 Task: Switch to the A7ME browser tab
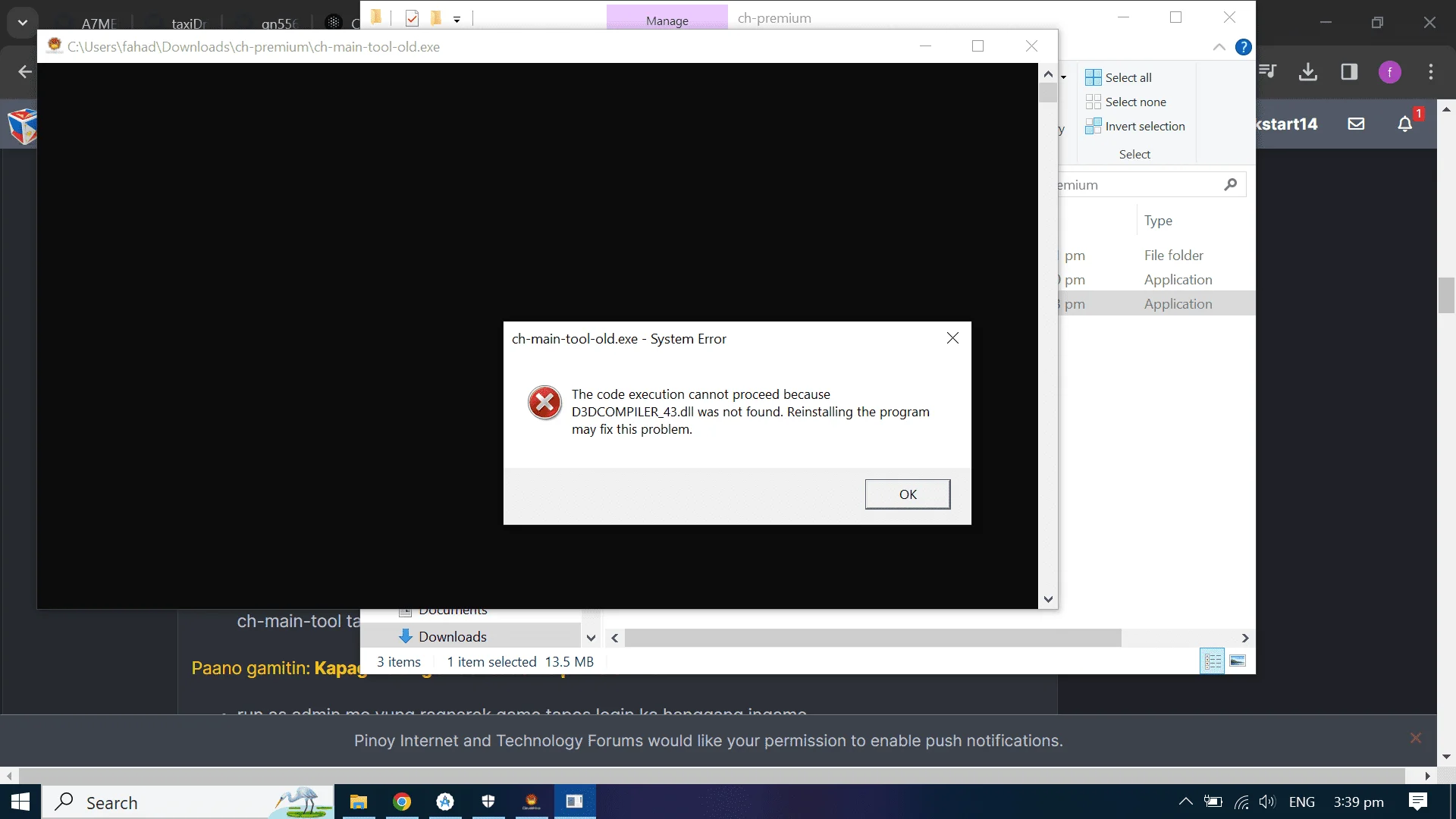pyautogui.click(x=99, y=24)
